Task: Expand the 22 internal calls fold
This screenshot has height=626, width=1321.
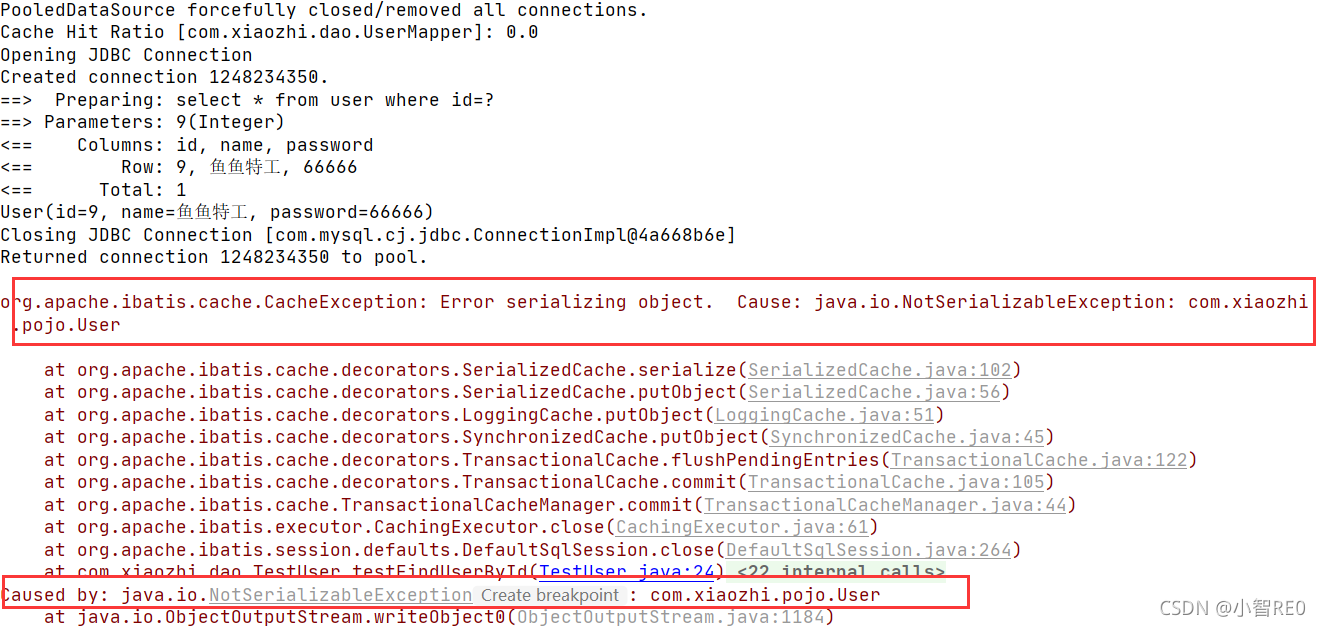Action: [841, 572]
